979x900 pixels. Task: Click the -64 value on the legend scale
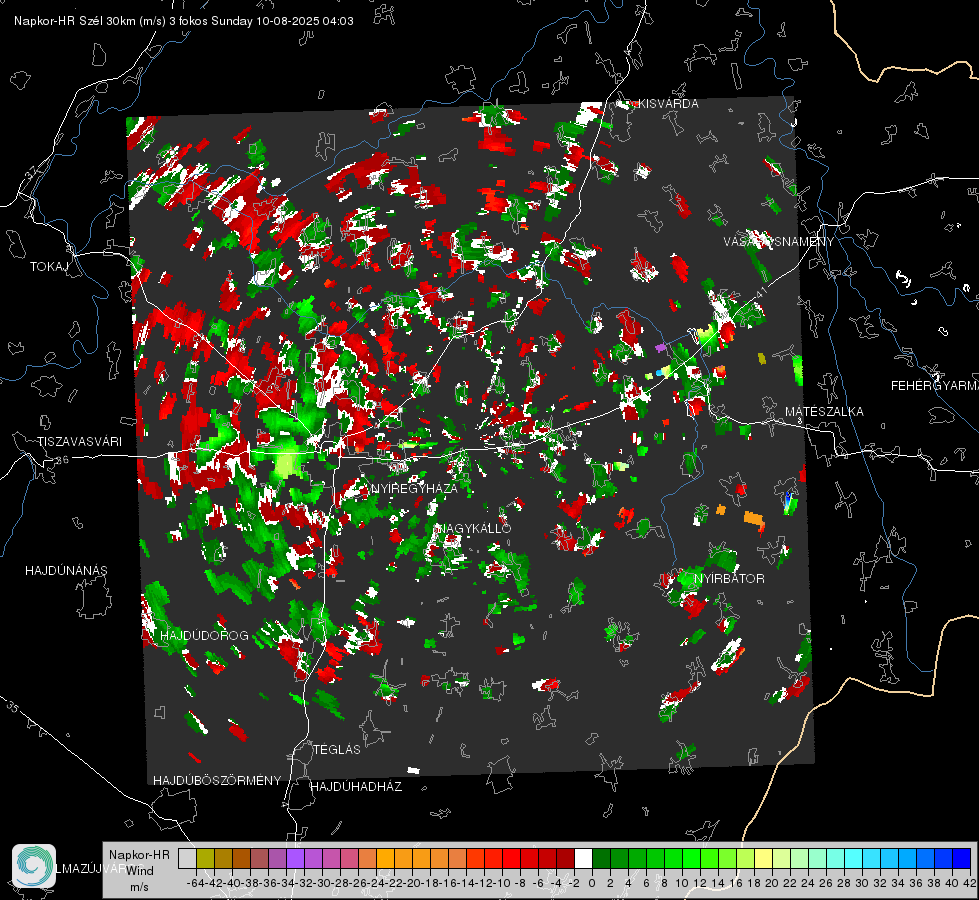(196, 883)
